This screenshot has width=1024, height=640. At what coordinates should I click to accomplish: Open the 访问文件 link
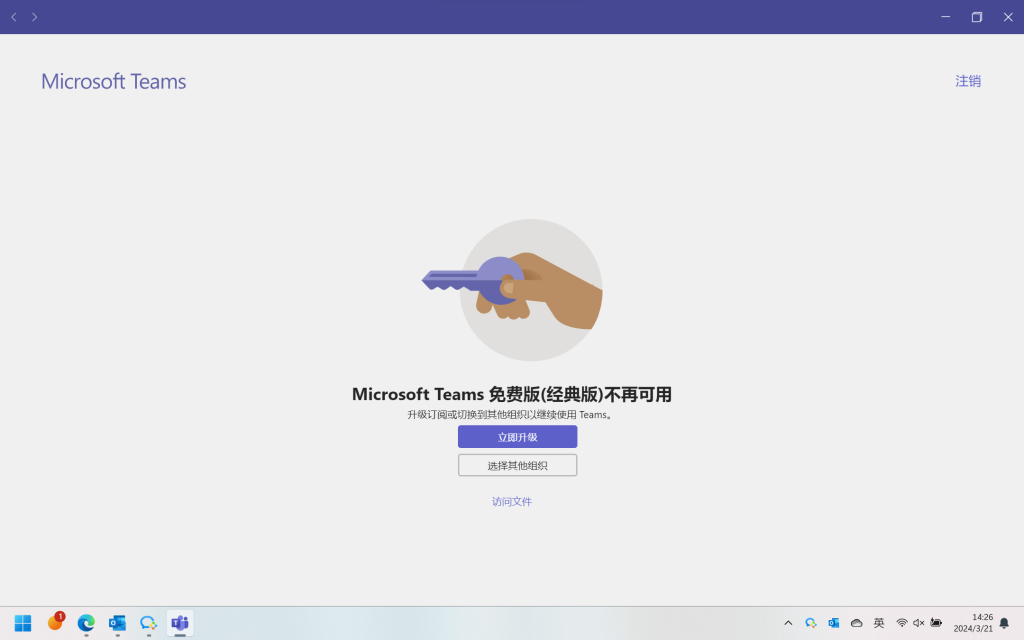point(511,501)
